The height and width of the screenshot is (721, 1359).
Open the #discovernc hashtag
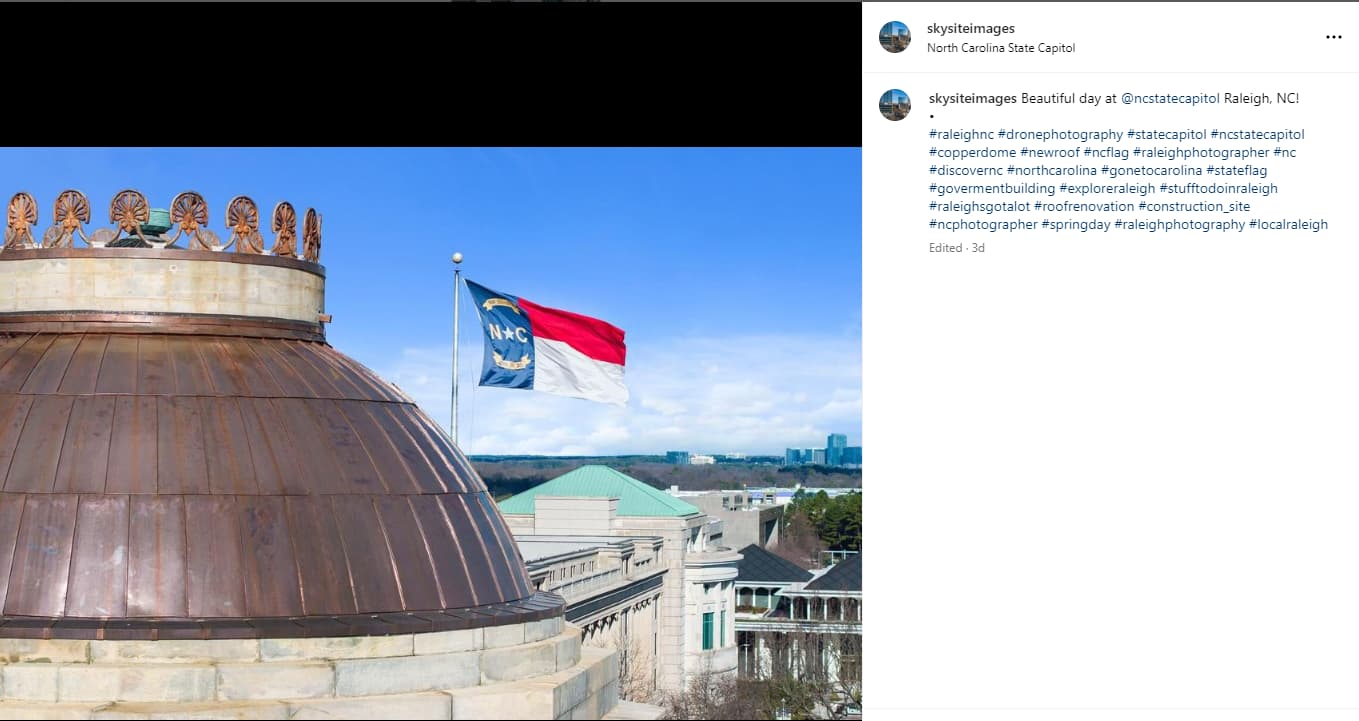(x=964, y=170)
